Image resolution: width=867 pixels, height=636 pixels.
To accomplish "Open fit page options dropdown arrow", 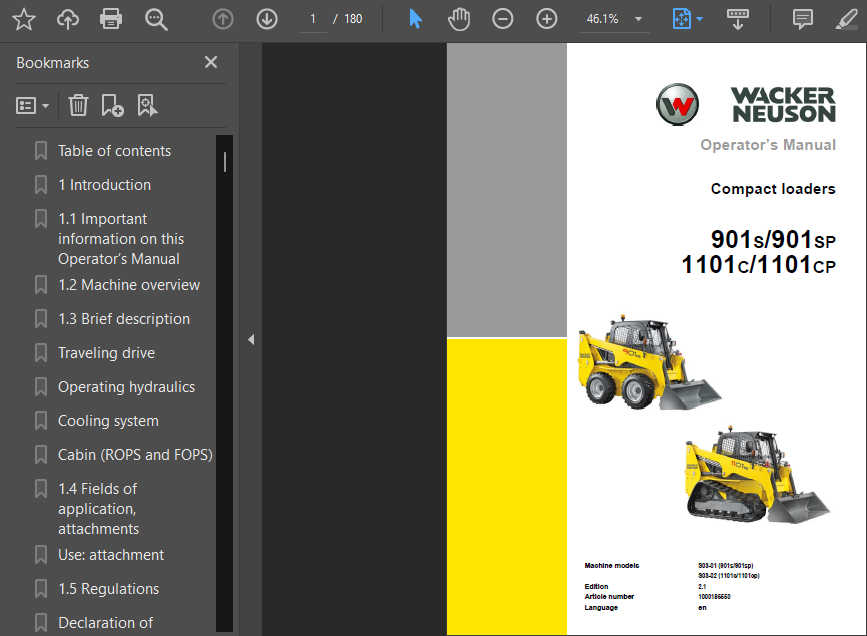I will tap(699, 19).
